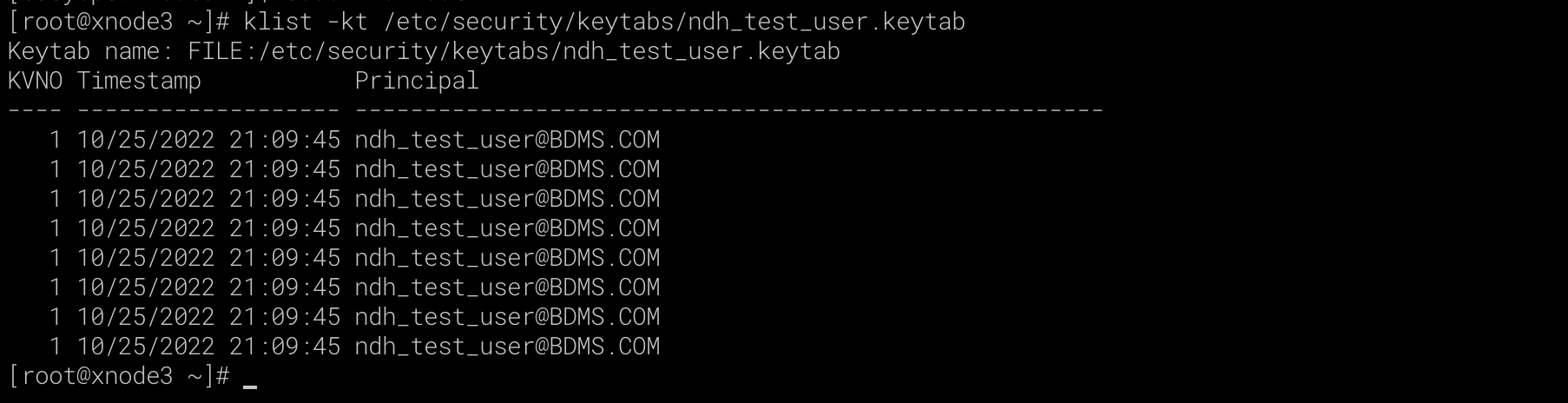Click the sixth ndh_test_user@BDMS.COM principal entry
The image size is (1568, 403).
coord(508,287)
